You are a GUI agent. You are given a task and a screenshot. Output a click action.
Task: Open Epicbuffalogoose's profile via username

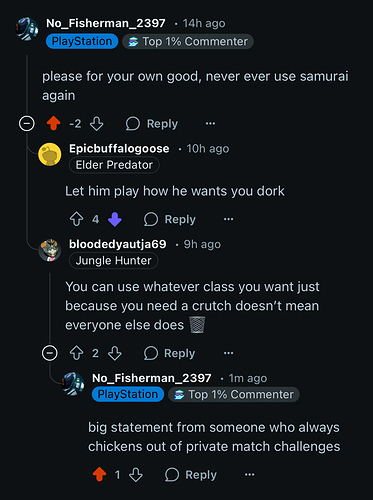pyautogui.click(x=119, y=148)
